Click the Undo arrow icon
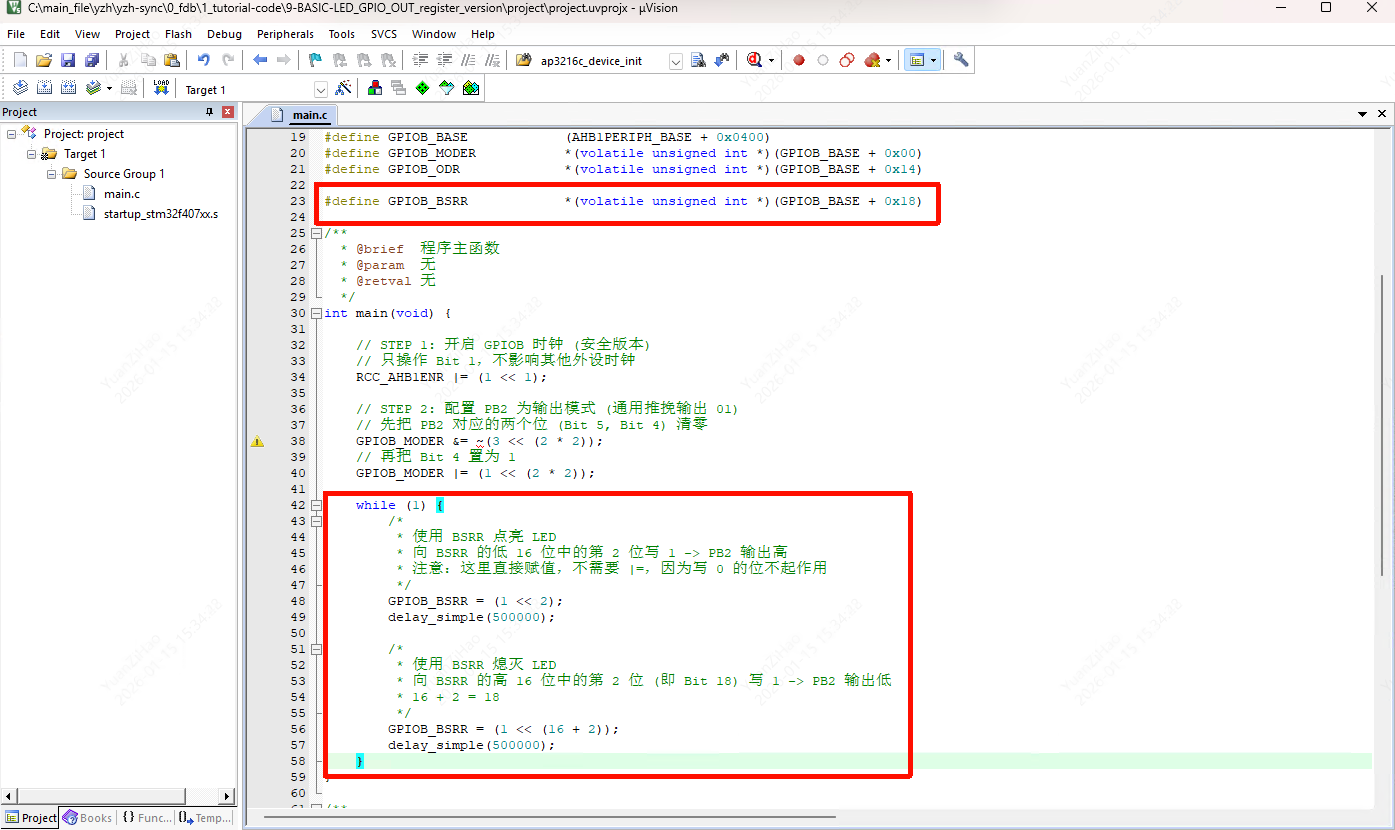 (x=204, y=60)
